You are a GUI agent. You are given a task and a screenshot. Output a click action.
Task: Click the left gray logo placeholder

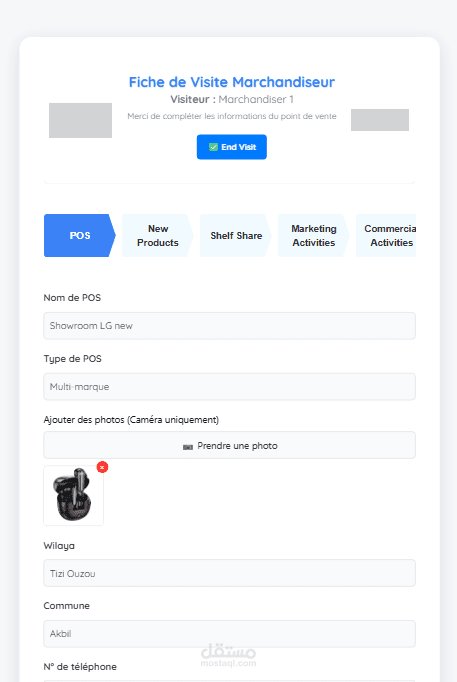pos(80,120)
